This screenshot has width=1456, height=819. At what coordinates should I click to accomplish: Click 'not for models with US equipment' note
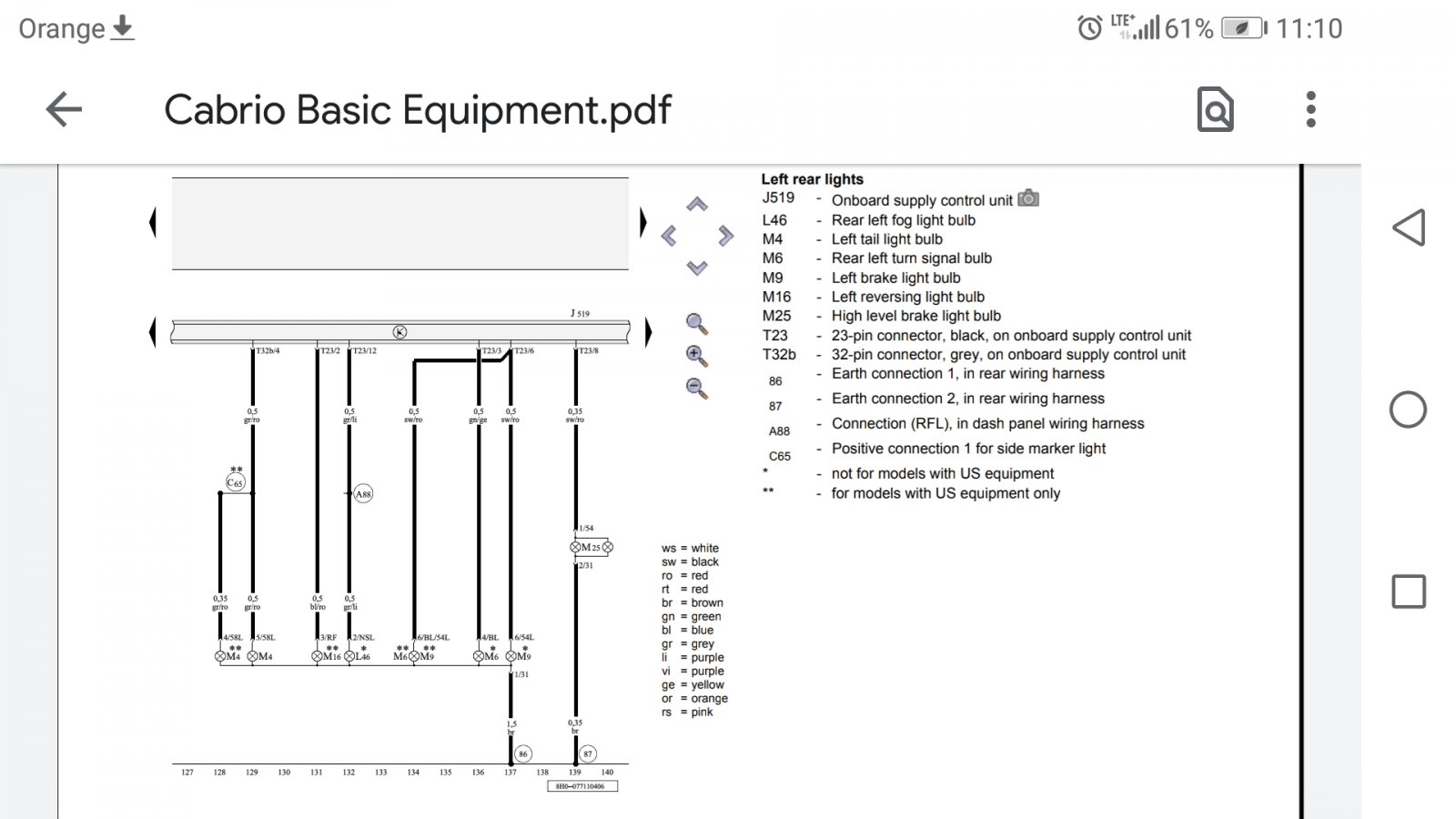coord(942,474)
